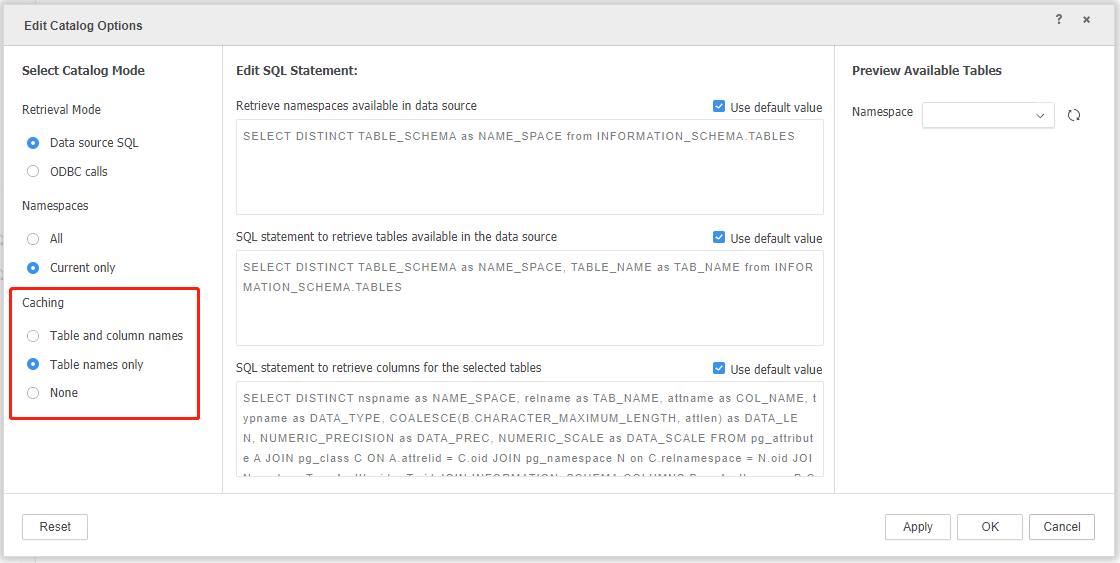Viewport: 1120px width, 563px height.
Task: Click the Reset button
Action: pyautogui.click(x=55, y=527)
